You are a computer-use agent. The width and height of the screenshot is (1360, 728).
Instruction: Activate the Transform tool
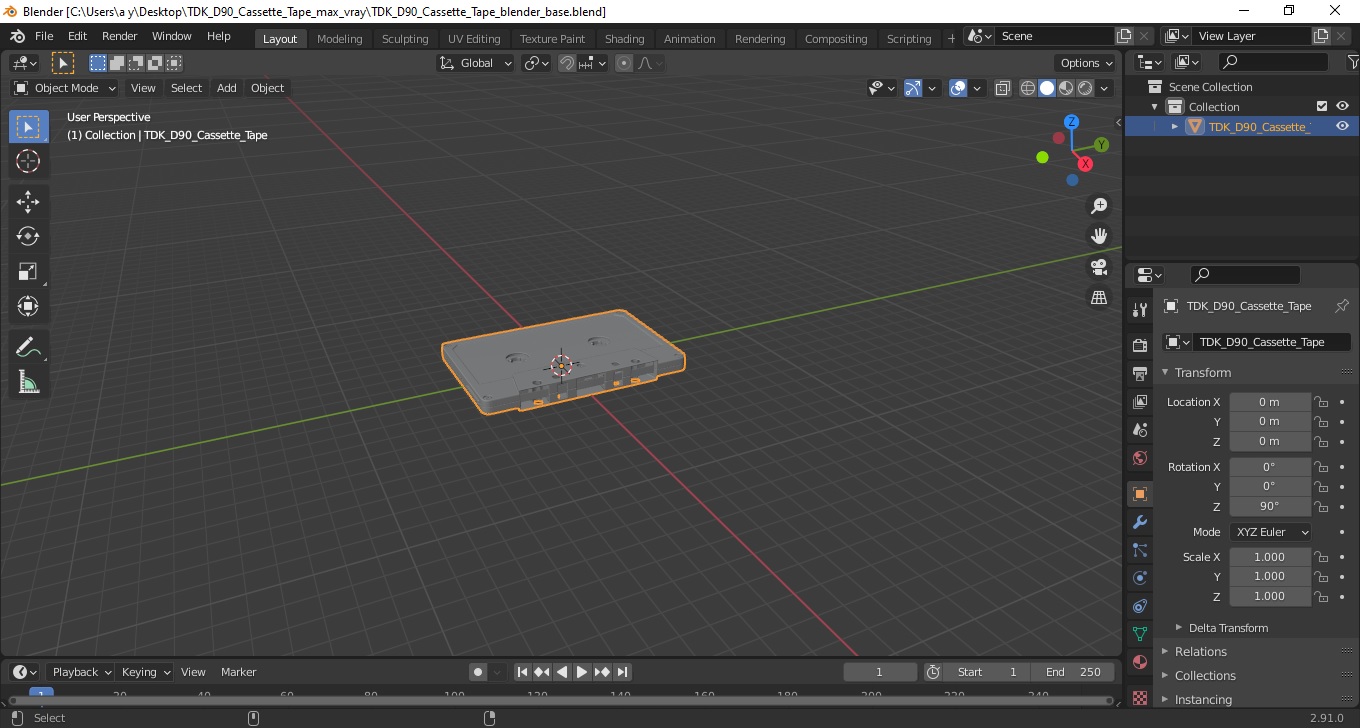pos(28,306)
